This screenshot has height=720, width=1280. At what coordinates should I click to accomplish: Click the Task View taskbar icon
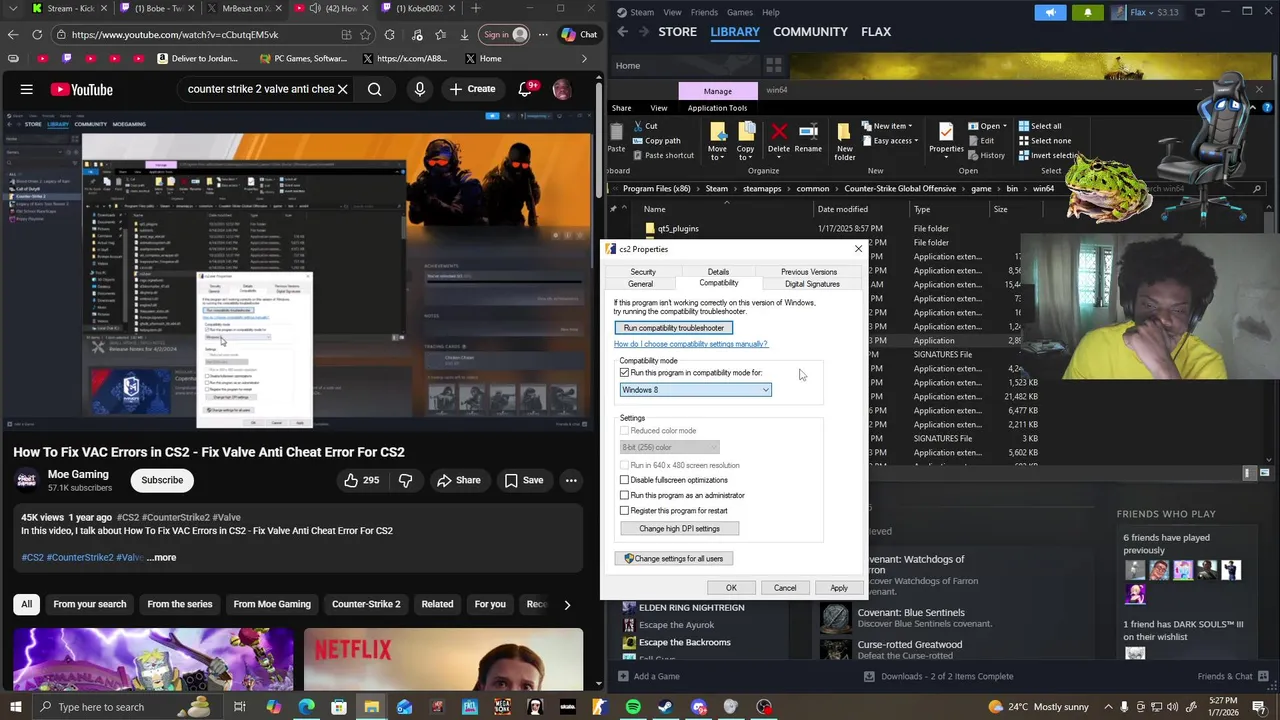click(x=240, y=707)
